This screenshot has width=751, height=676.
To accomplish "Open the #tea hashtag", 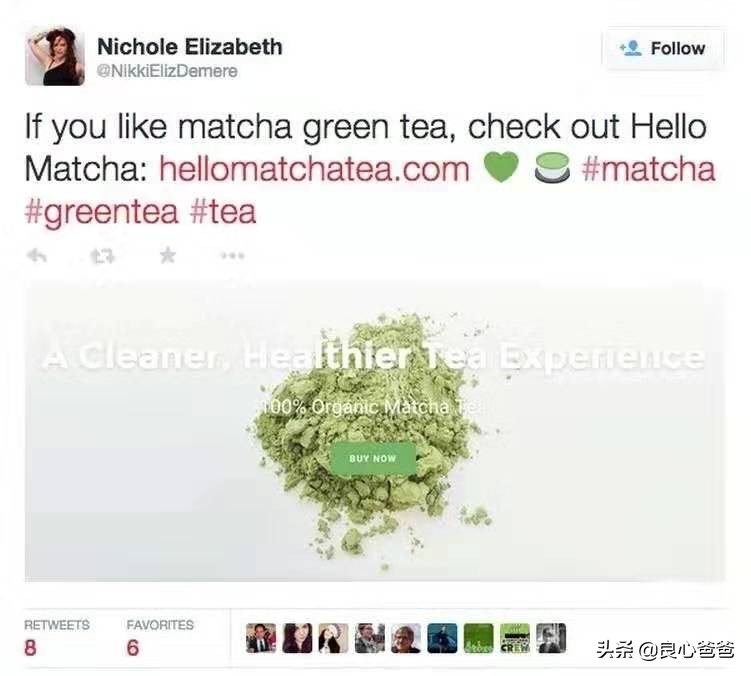I will coord(223,211).
